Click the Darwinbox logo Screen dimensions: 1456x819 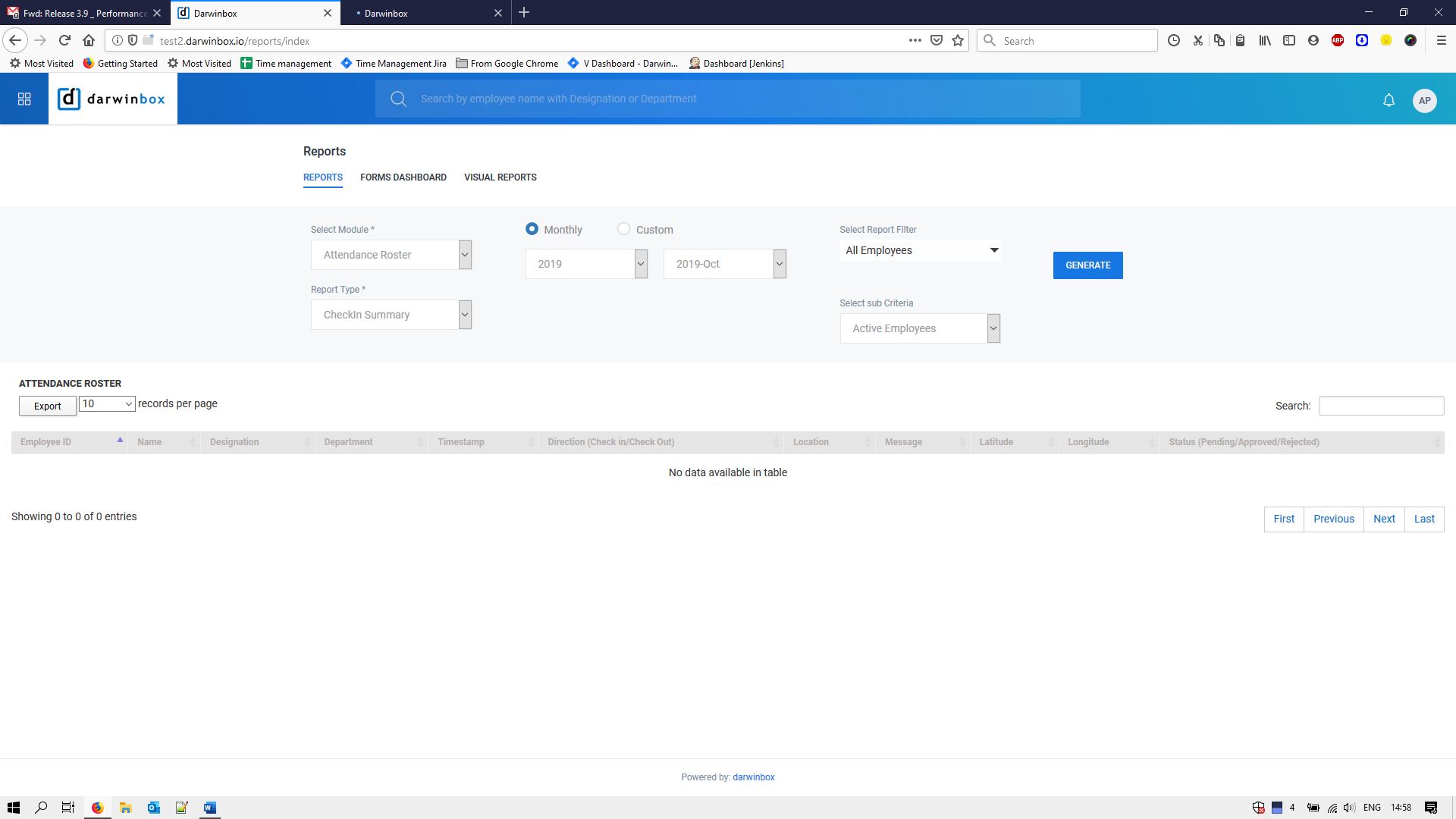pos(112,99)
